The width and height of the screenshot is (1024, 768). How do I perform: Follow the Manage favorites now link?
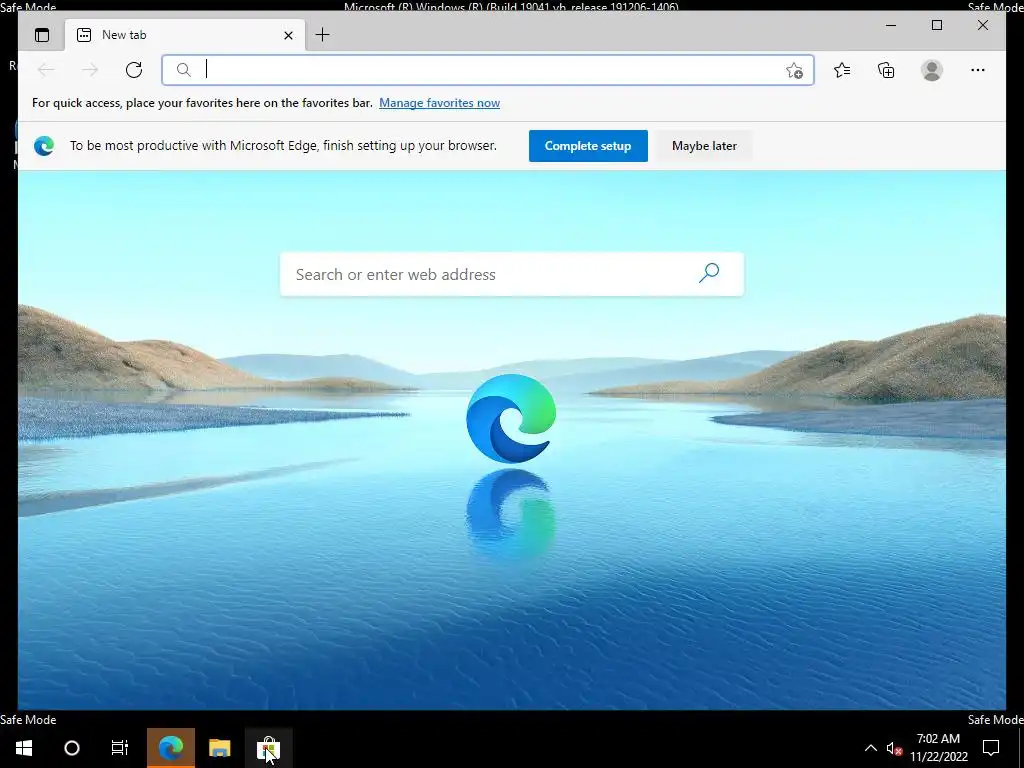(x=440, y=103)
